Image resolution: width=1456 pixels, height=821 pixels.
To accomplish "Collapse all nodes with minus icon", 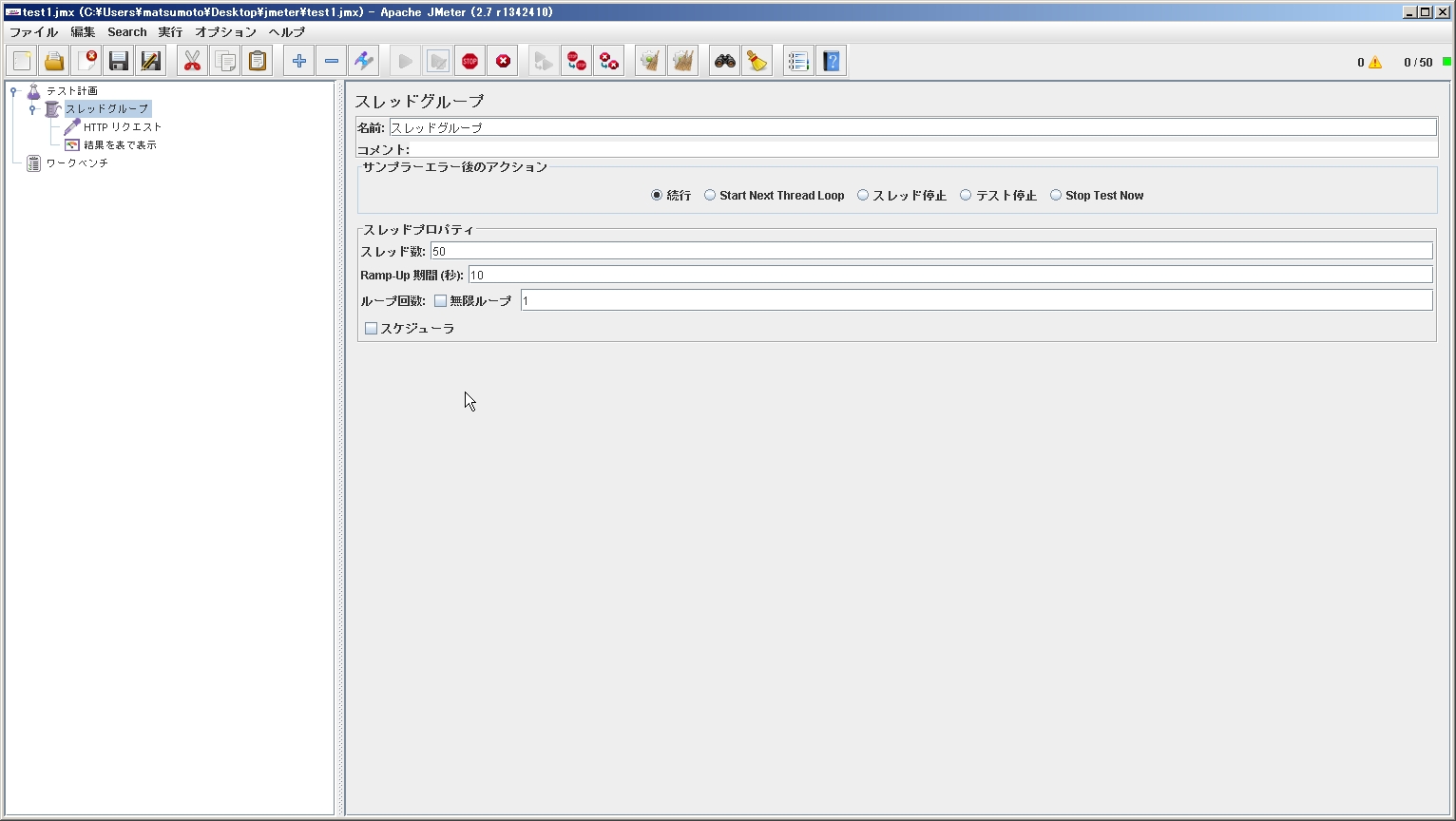I will tap(332, 61).
